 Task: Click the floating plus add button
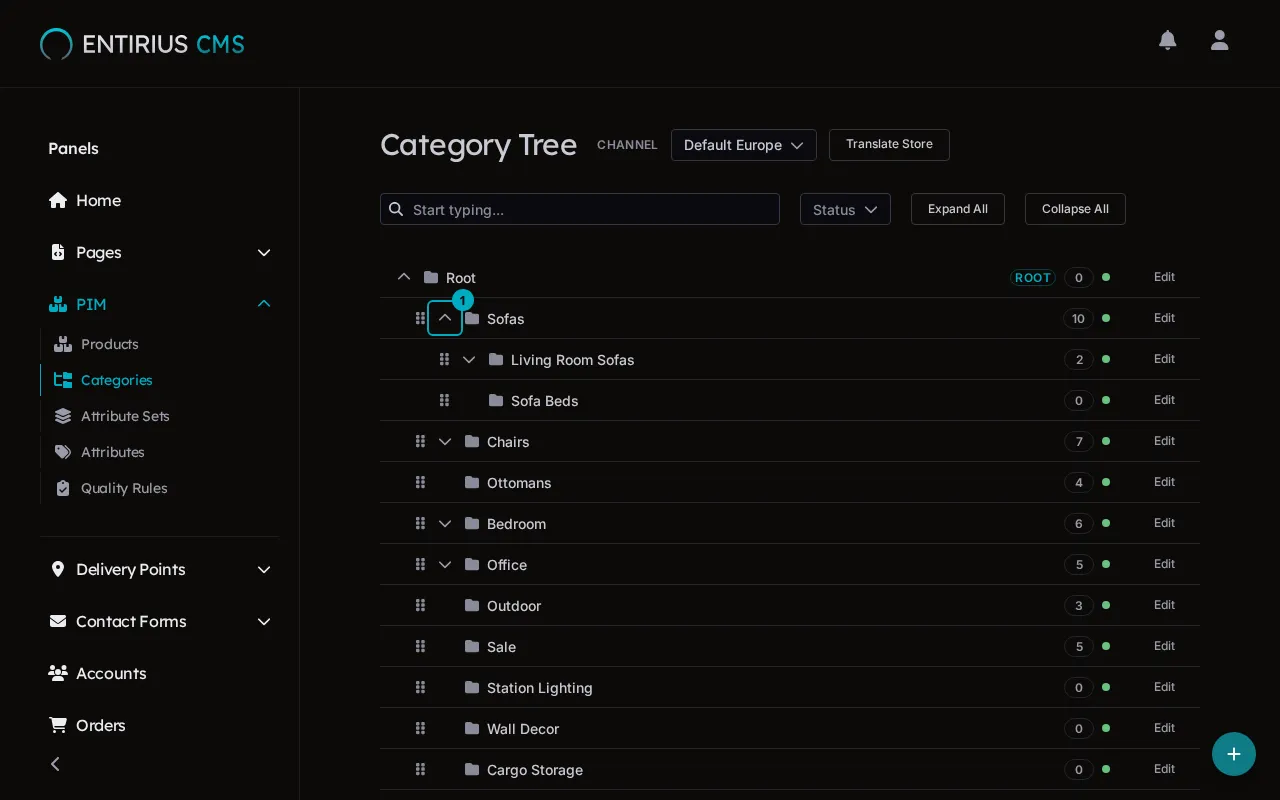pyautogui.click(x=1234, y=754)
